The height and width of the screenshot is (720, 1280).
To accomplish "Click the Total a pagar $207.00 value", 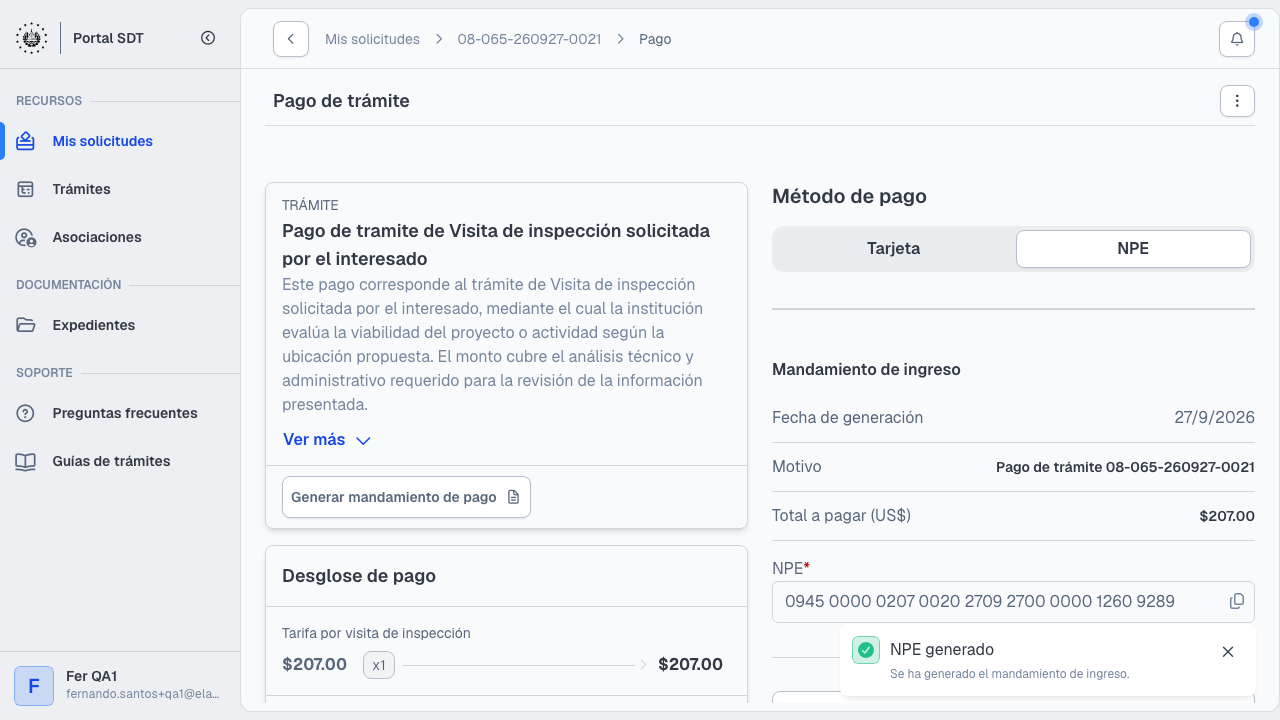I will point(1227,516).
